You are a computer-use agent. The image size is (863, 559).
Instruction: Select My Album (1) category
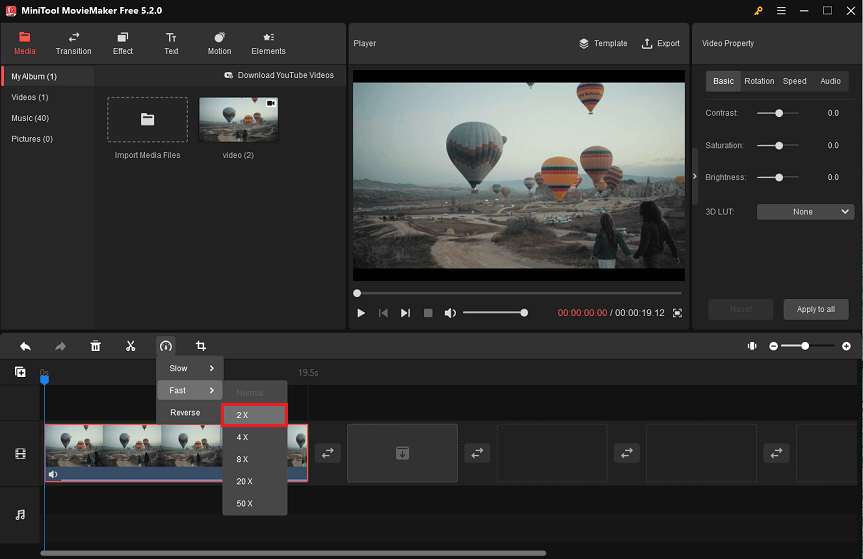coord(48,76)
